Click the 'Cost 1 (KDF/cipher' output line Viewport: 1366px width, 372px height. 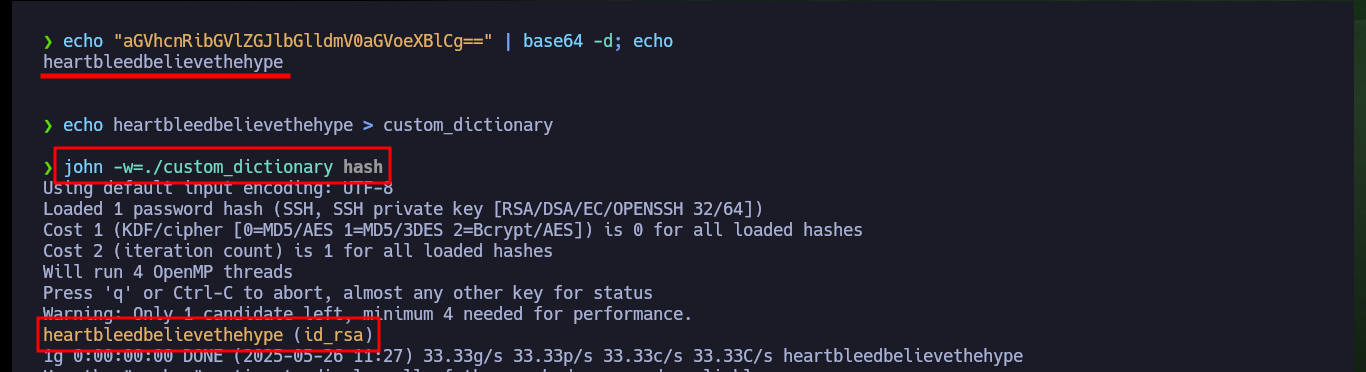pos(453,230)
